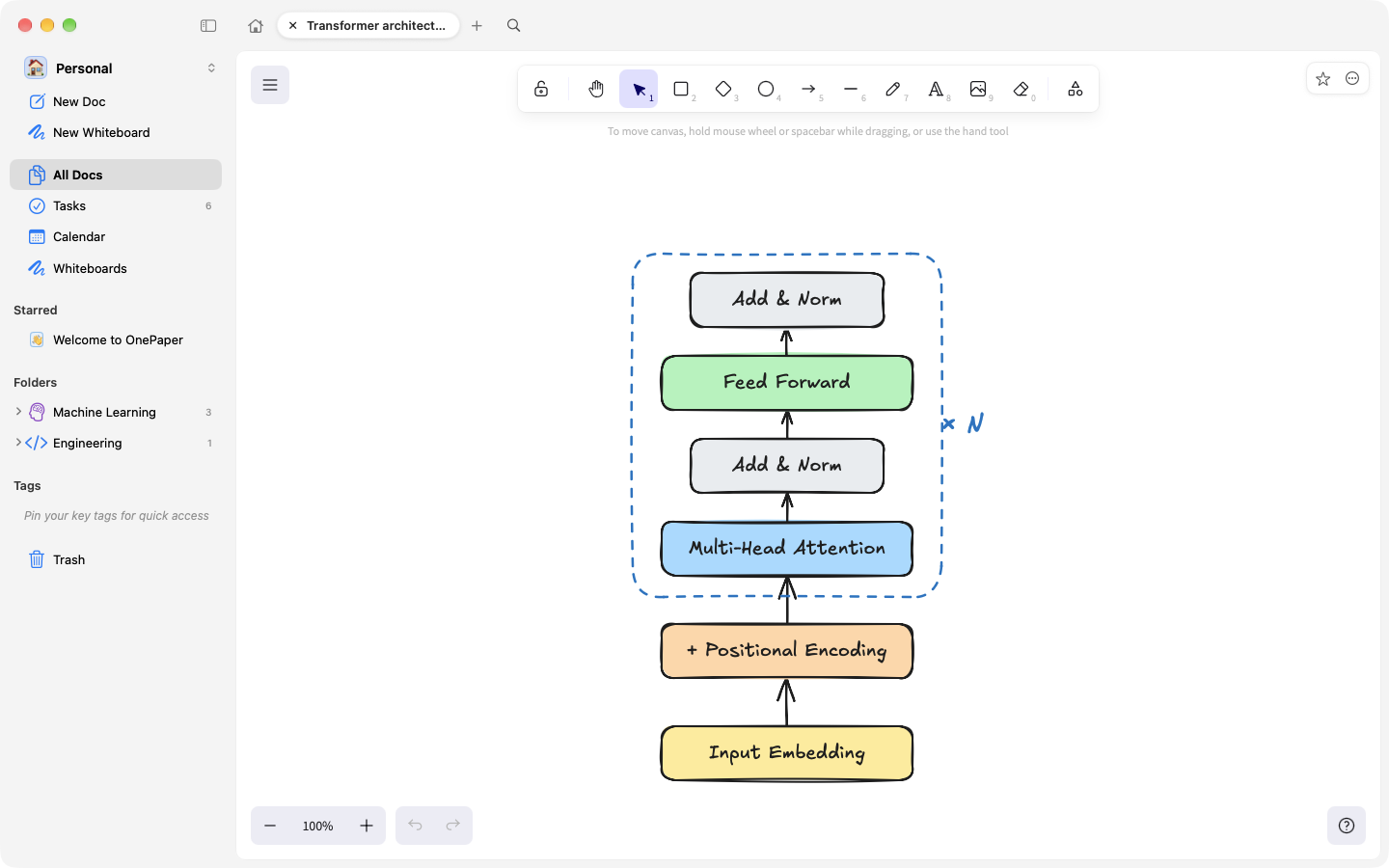Toggle the sidebar visibility
Image resolution: width=1389 pixels, height=868 pixels.
point(208,26)
